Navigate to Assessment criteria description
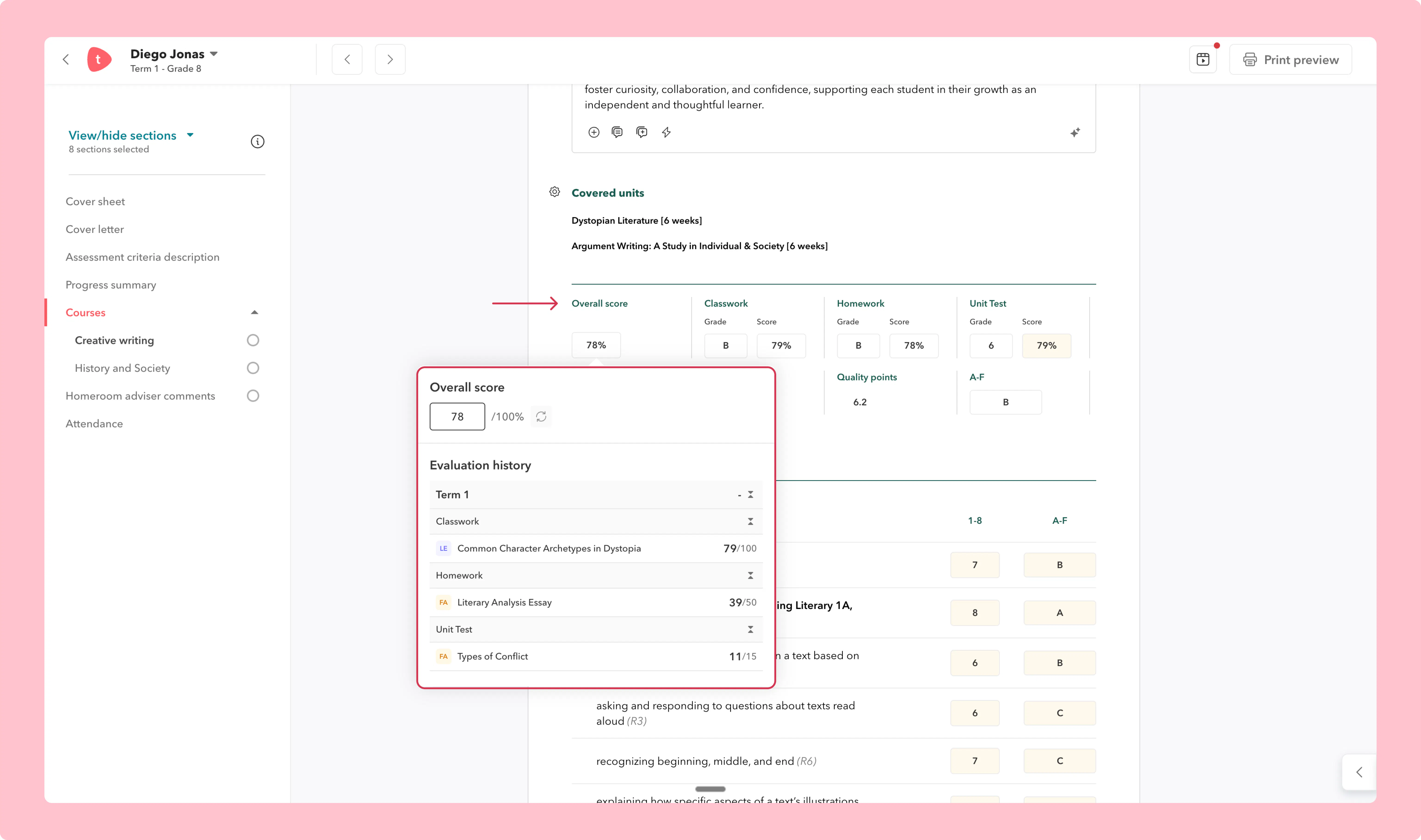Image resolution: width=1421 pixels, height=840 pixels. coord(143,257)
